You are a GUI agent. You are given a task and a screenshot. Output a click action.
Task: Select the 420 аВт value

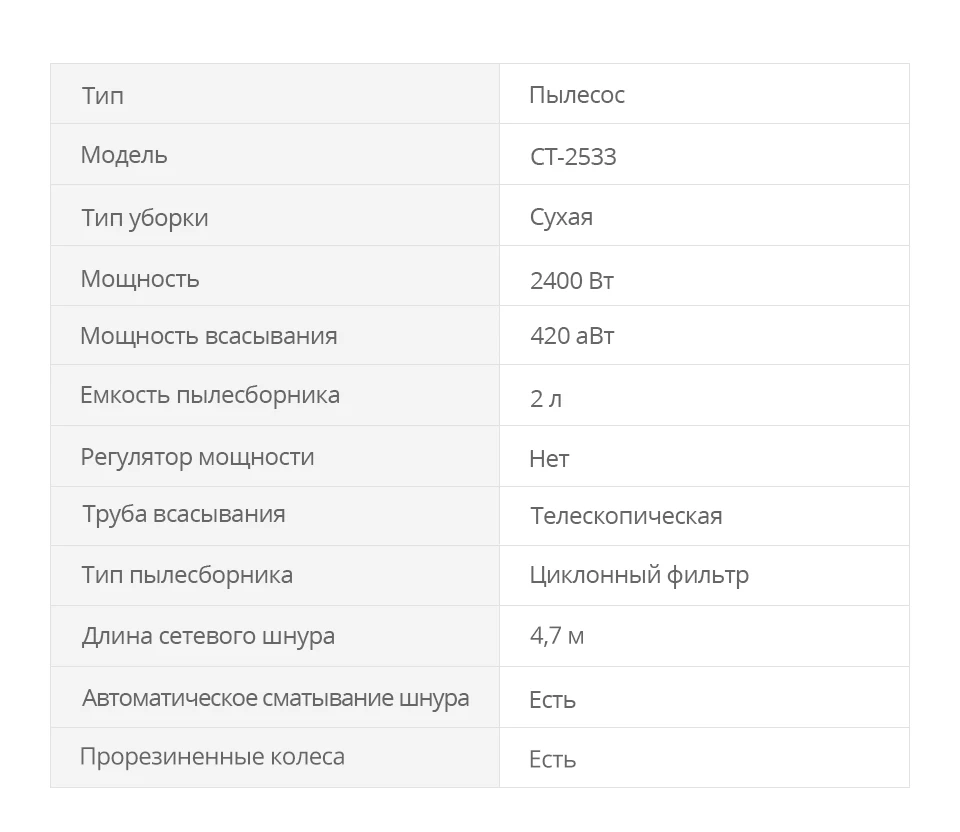click(572, 335)
